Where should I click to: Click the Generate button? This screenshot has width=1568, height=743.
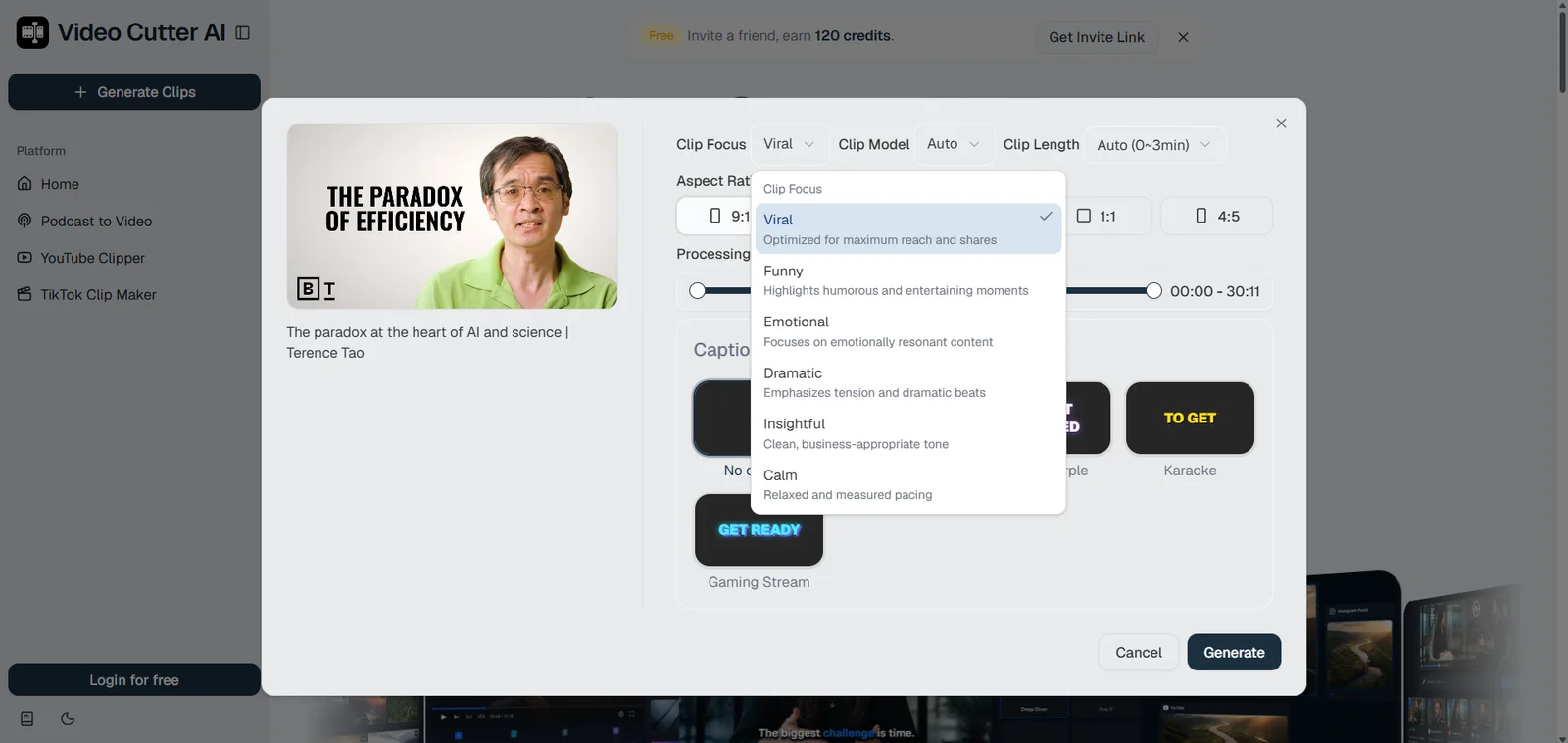(x=1234, y=653)
